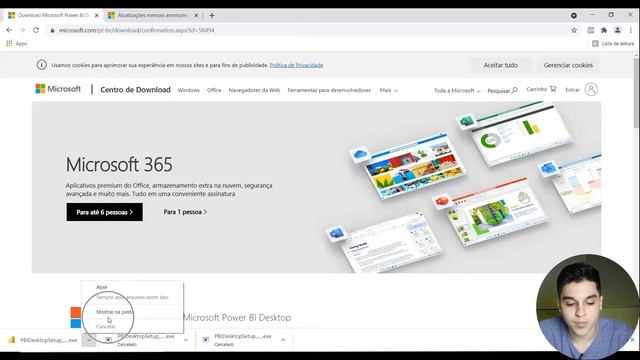Click Para até 6 pessoas button
The height and width of the screenshot is (360, 640).
click(x=104, y=212)
